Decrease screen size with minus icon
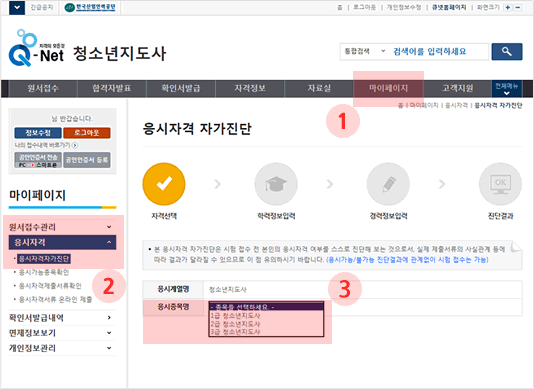Image resolution: width=534 pixels, height=389 pixels. point(518,7)
